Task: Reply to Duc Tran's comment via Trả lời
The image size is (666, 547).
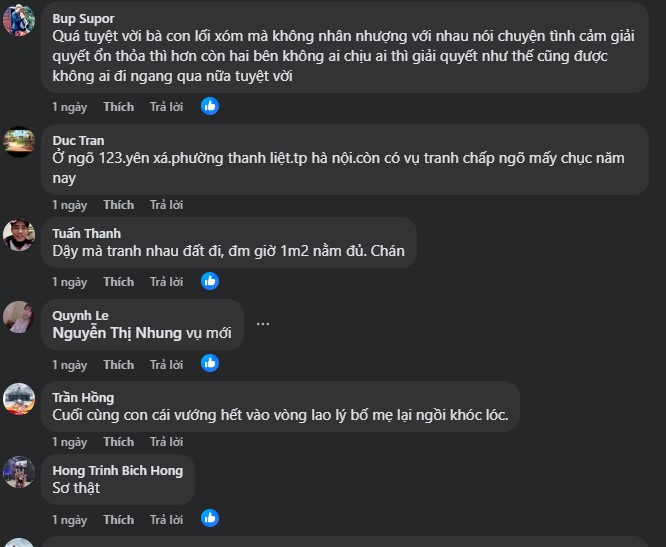Action: (166, 205)
